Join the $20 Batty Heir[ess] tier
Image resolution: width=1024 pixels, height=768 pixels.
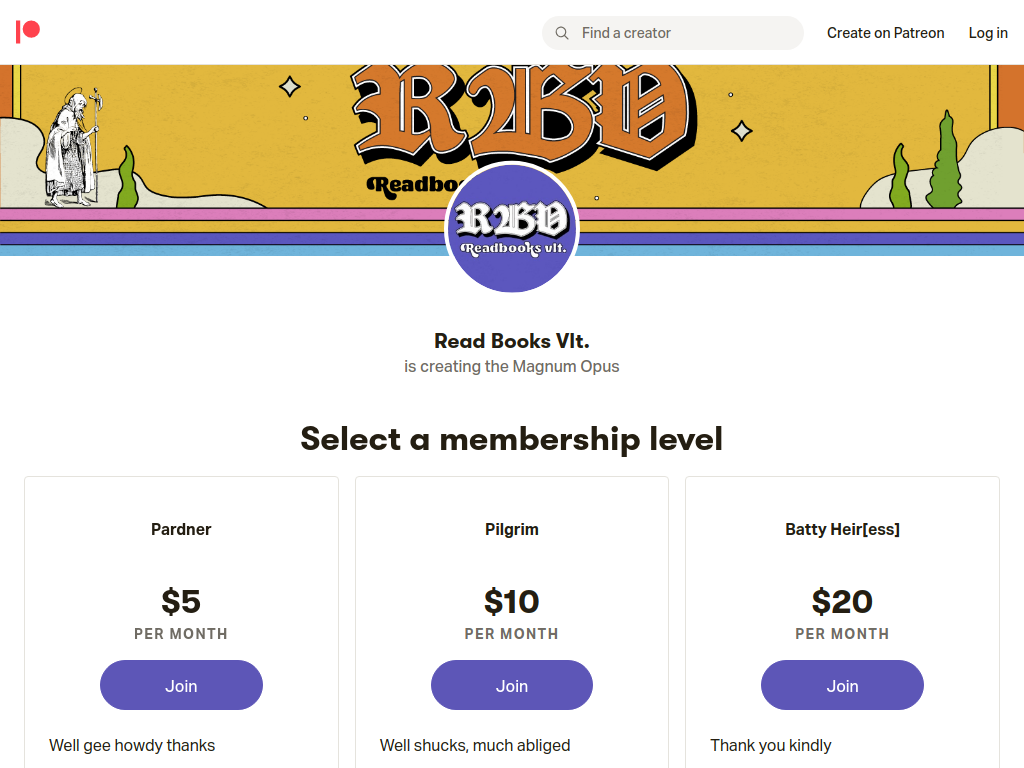point(842,685)
